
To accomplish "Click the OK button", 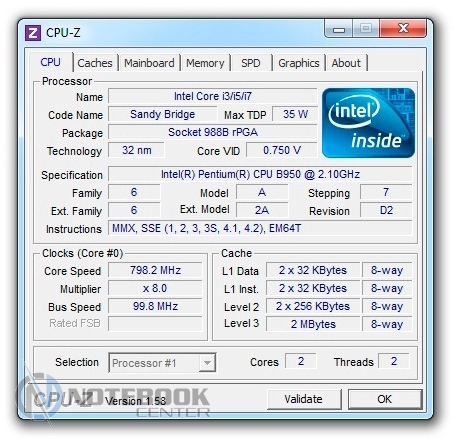I will [x=385, y=399].
